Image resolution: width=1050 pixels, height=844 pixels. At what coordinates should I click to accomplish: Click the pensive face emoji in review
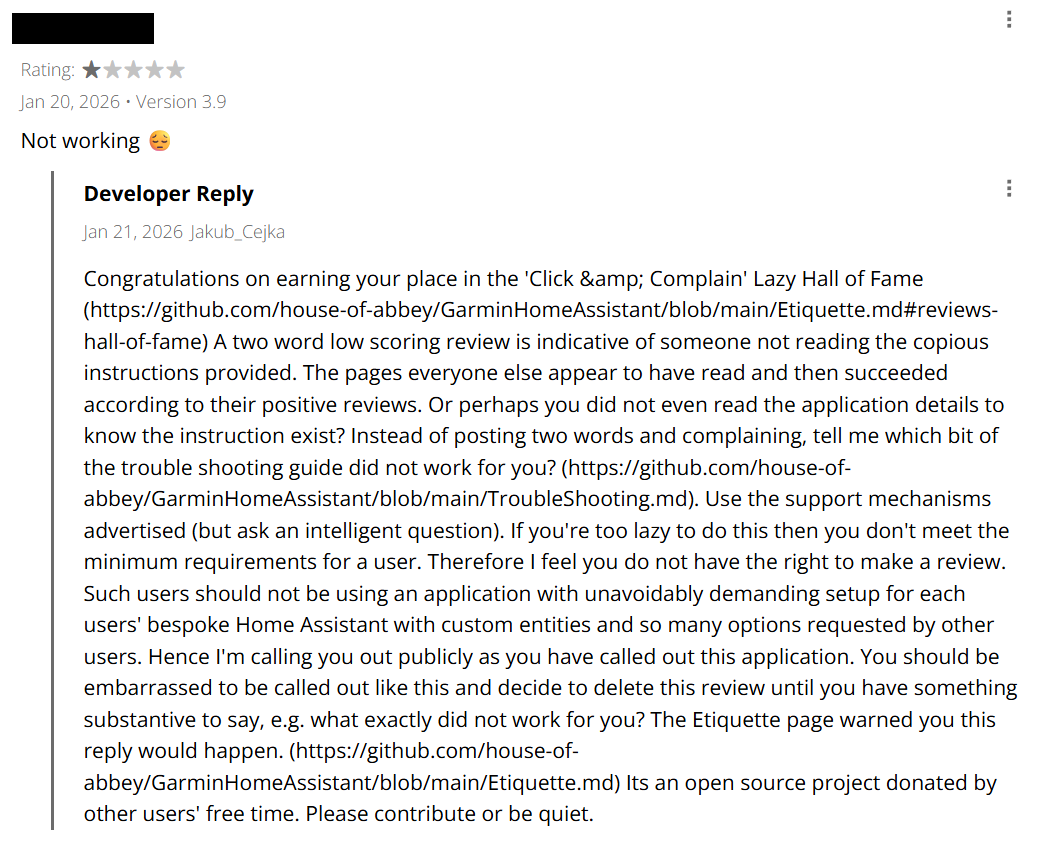[160, 141]
